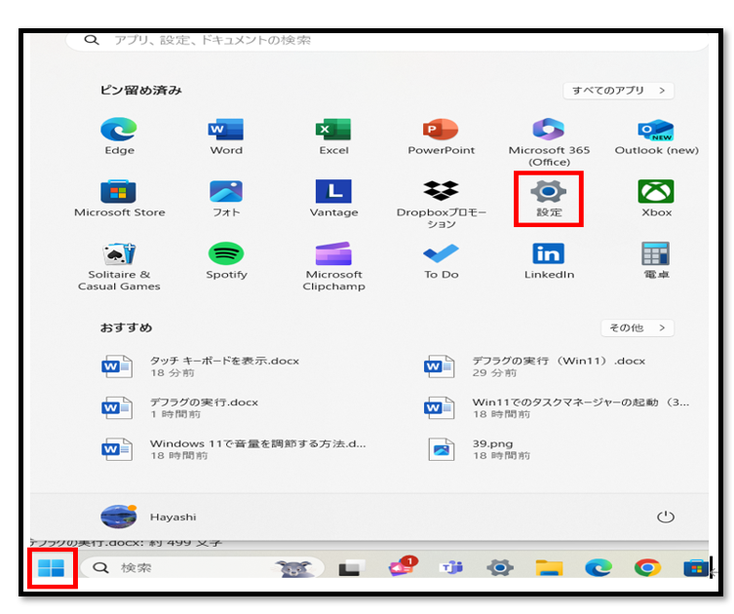734x614 pixels.
Task: Open Microsoft Clipchamp
Action: click(333, 266)
